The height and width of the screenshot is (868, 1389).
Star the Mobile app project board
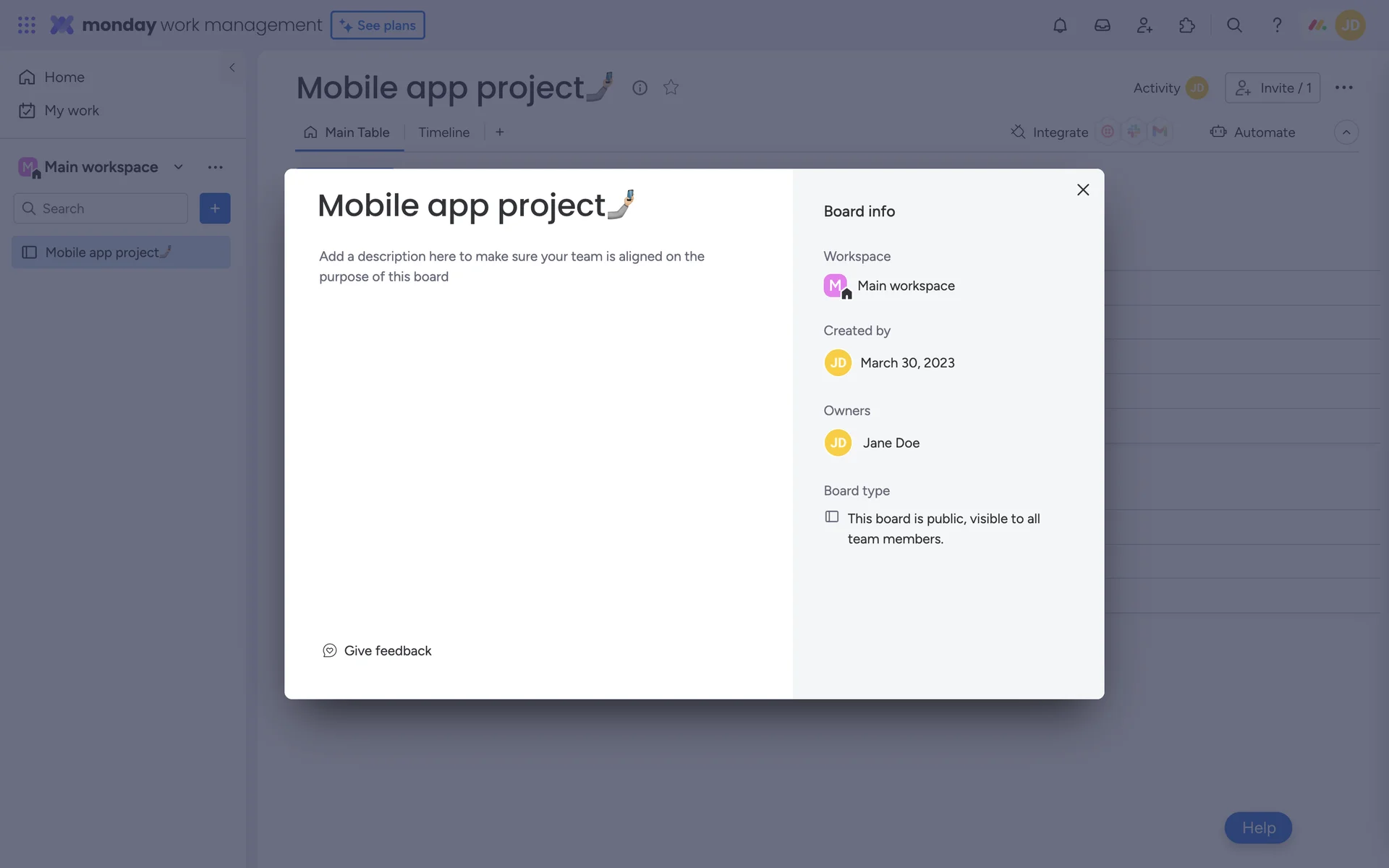click(x=671, y=88)
